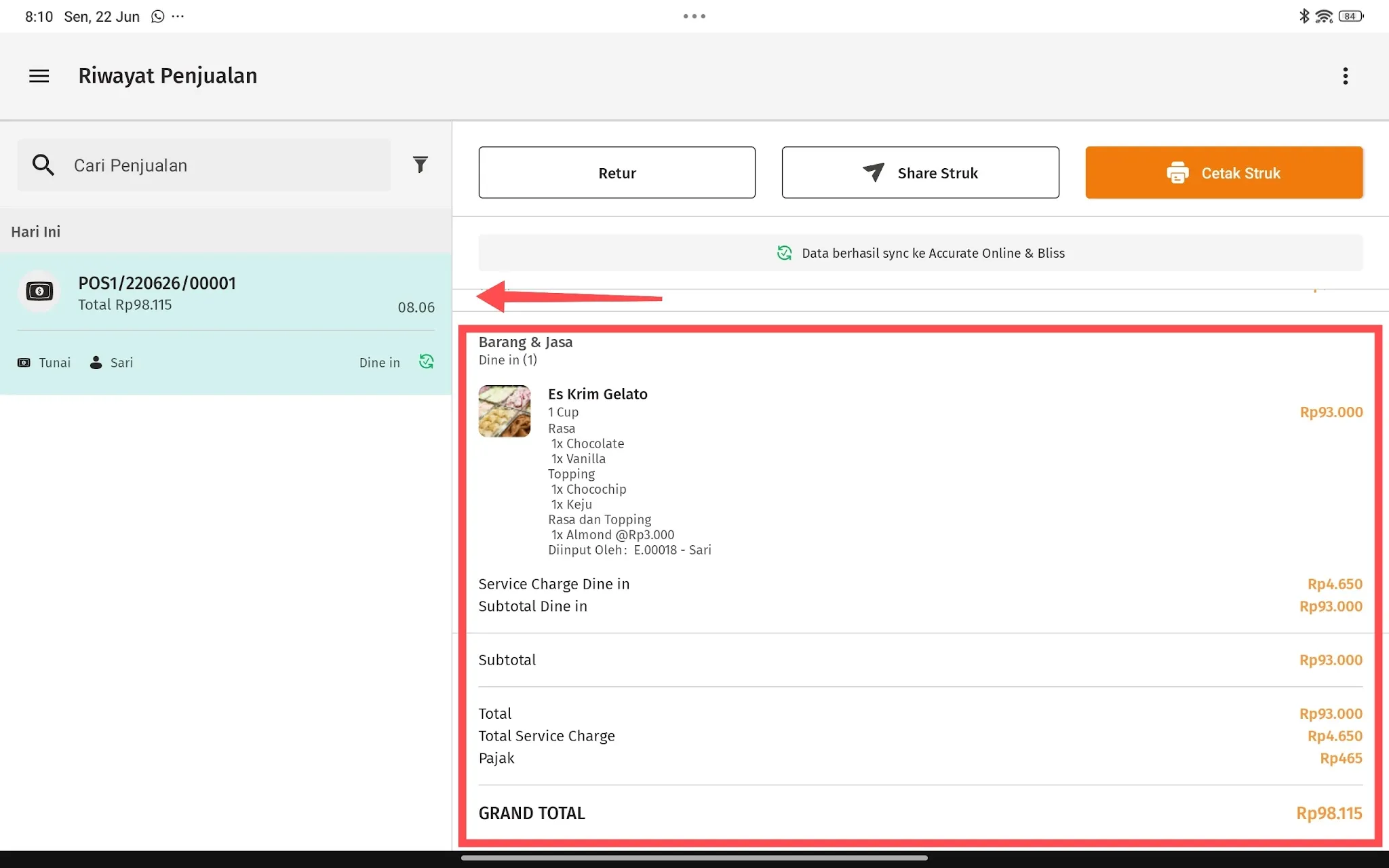Open the hamburger navigation menu
1389x868 pixels.
[x=39, y=76]
